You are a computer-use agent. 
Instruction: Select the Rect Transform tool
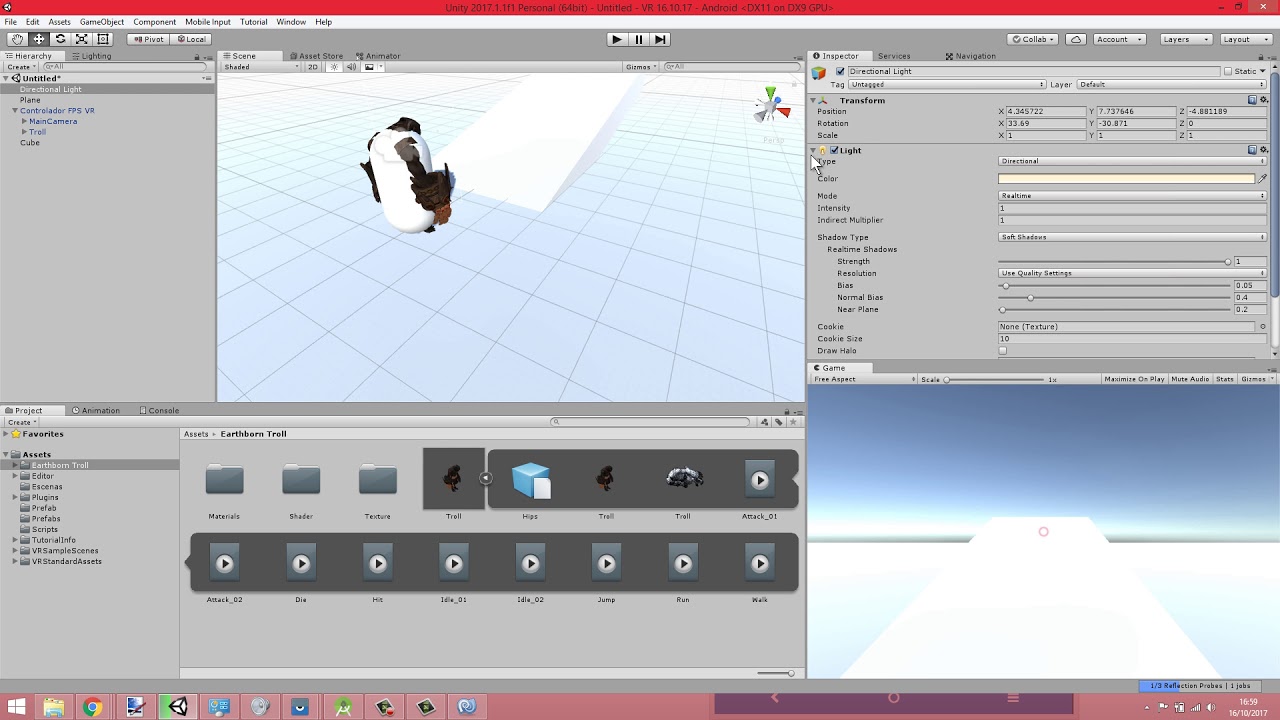tap(103, 39)
